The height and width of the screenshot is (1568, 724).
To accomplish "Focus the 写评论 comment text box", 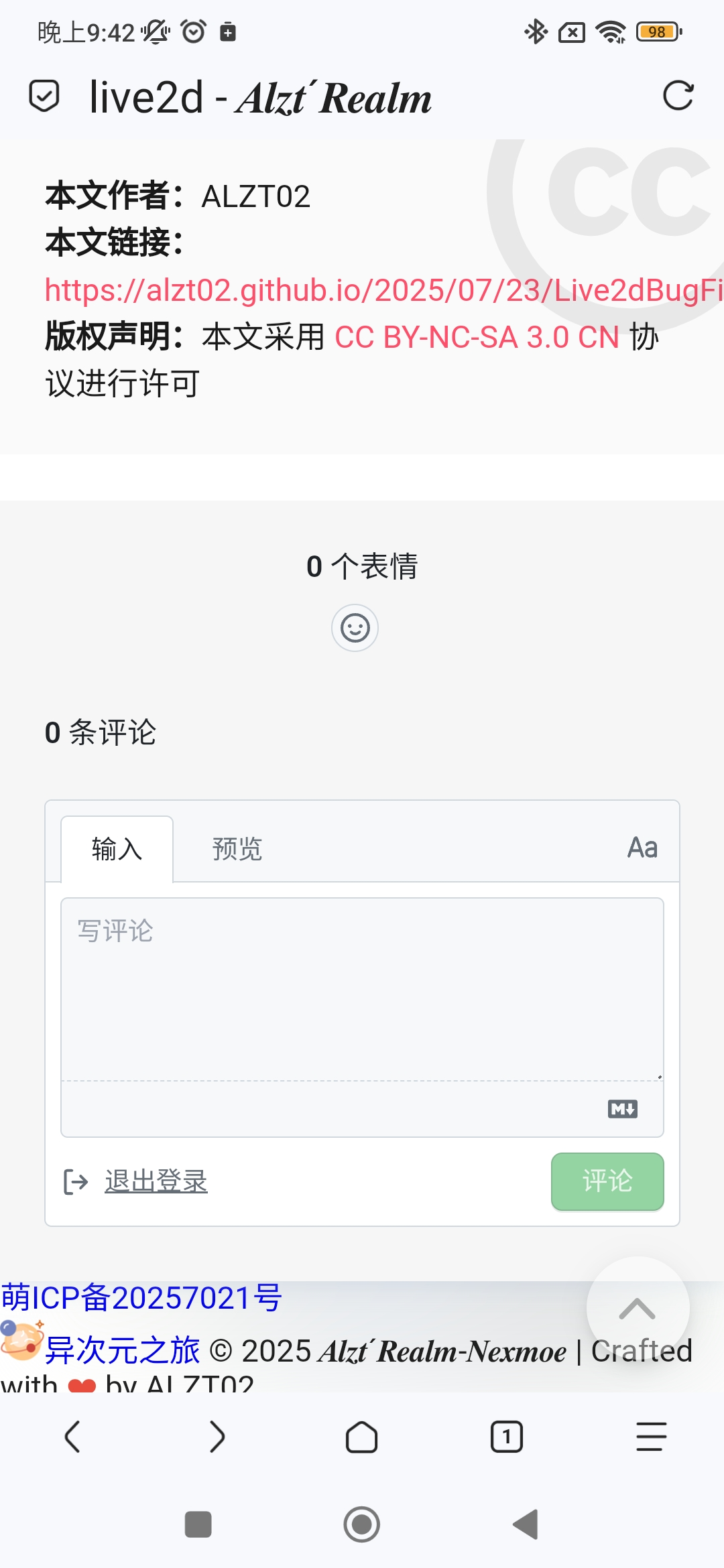I will (362, 990).
